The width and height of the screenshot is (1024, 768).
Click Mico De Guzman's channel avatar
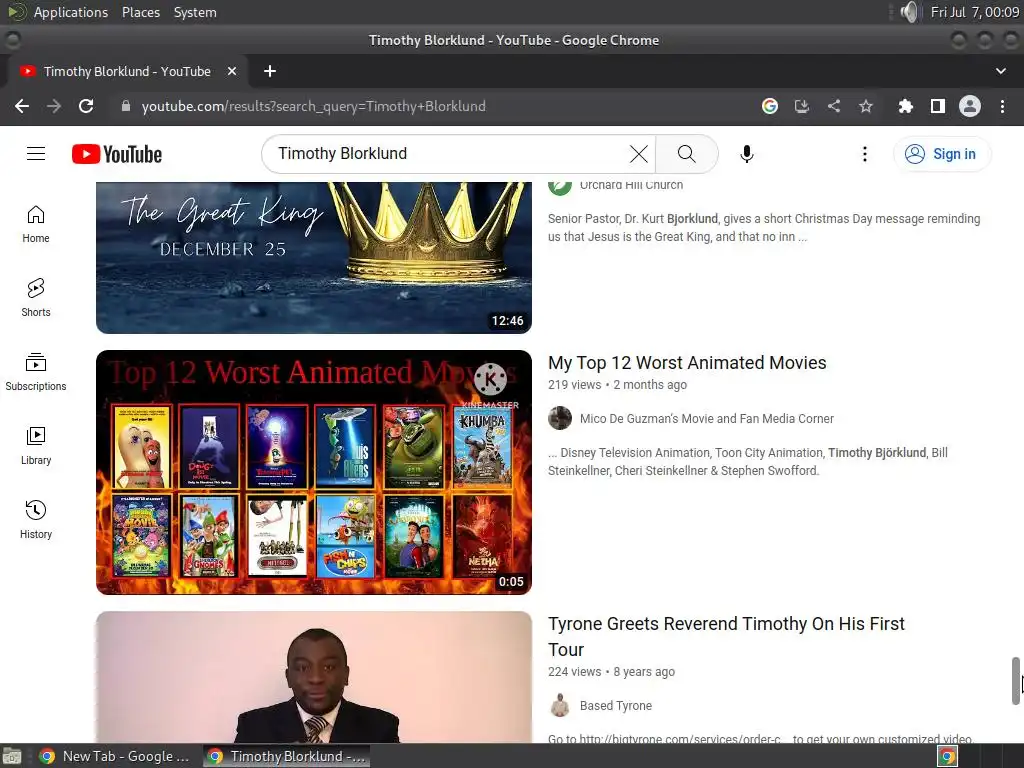[x=560, y=418]
